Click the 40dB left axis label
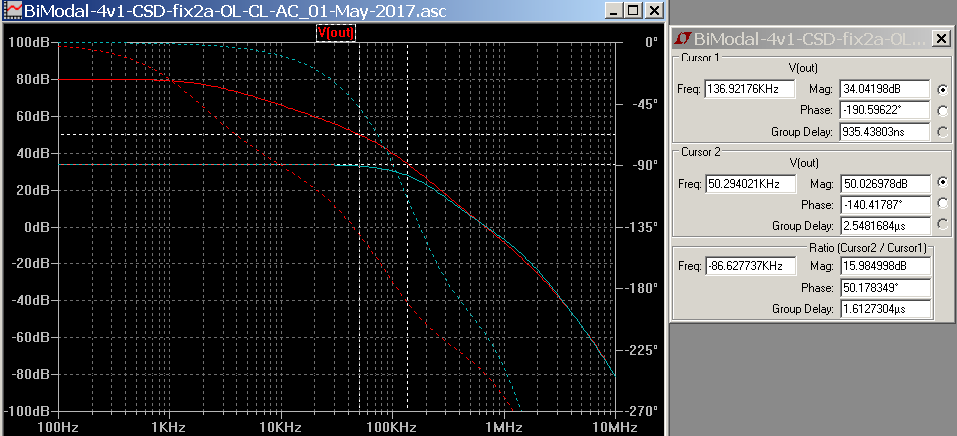 click(x=32, y=153)
